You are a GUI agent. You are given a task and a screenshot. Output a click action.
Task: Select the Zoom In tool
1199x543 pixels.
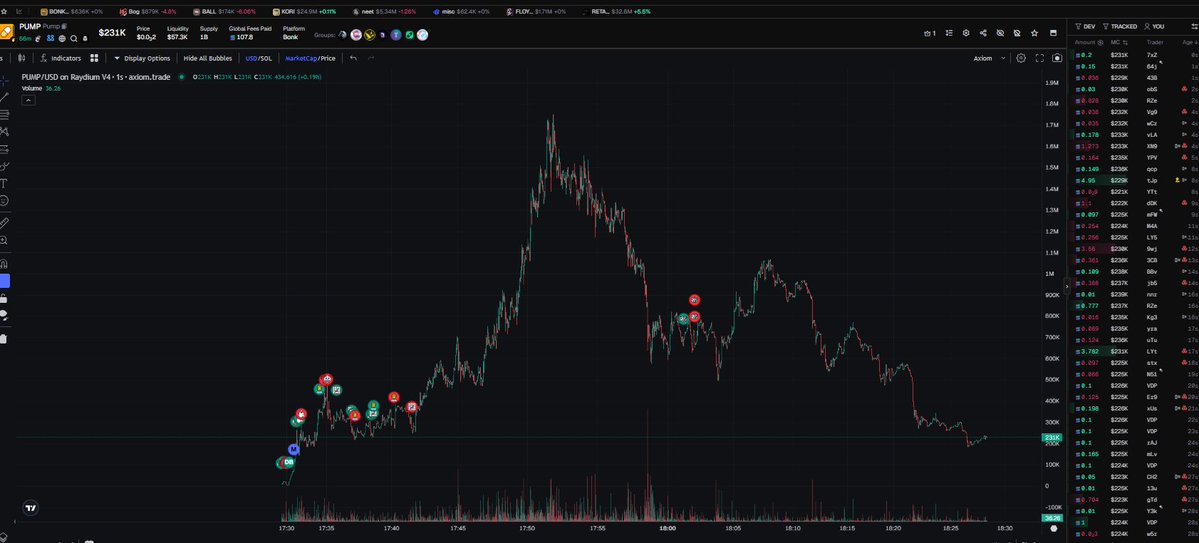click(x=4, y=240)
